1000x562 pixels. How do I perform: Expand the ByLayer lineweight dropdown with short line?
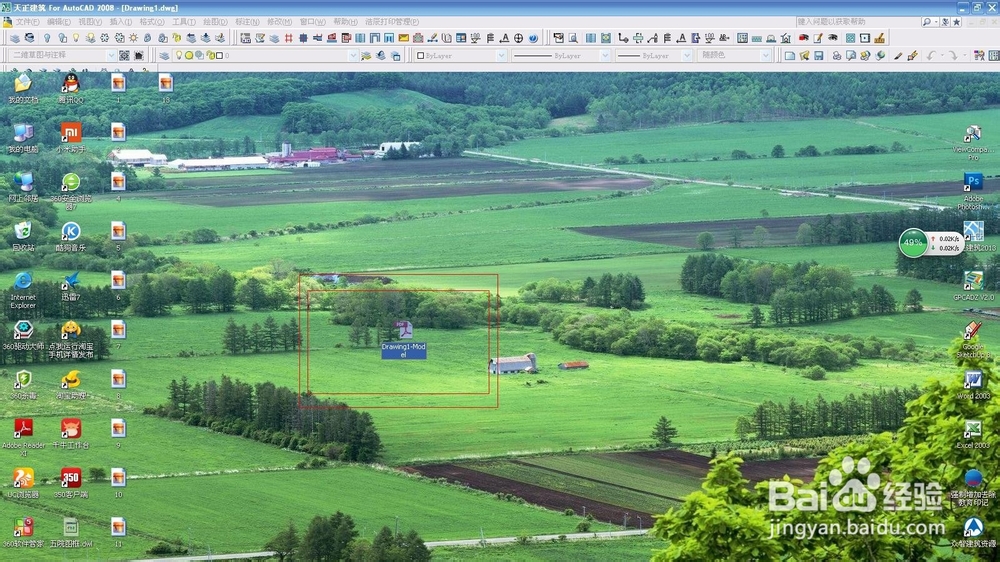pos(687,55)
